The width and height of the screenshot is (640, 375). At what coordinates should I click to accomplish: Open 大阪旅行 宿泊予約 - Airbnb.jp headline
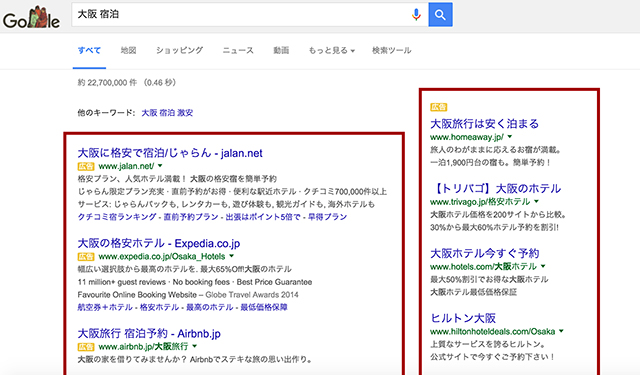149,333
